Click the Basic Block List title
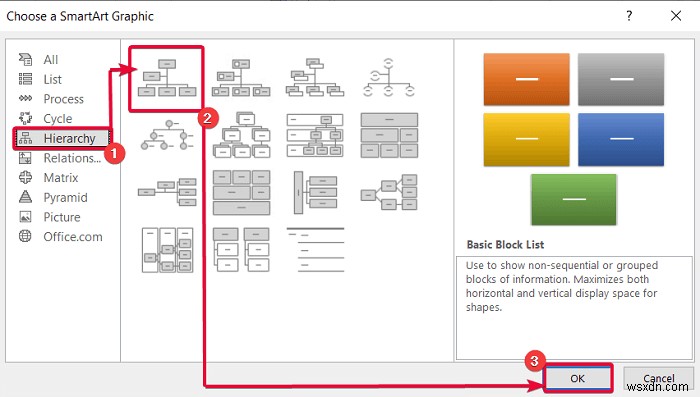Viewport: 700px width, 397px height. click(x=505, y=245)
